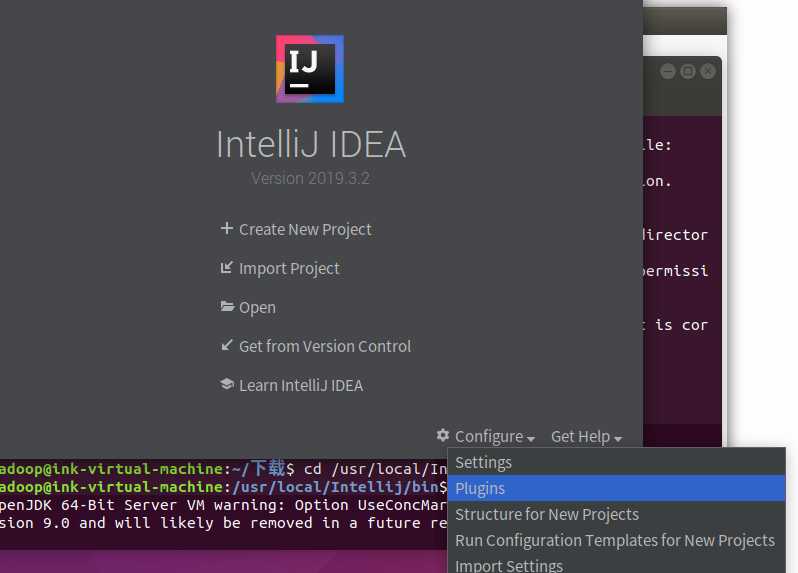Maximize the background terminal window
This screenshot has width=798, height=573.
(x=688, y=71)
